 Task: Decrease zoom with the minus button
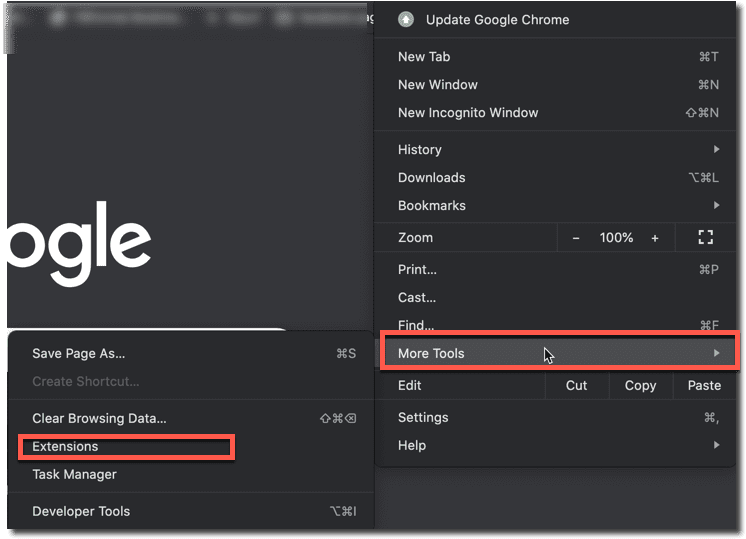click(576, 238)
